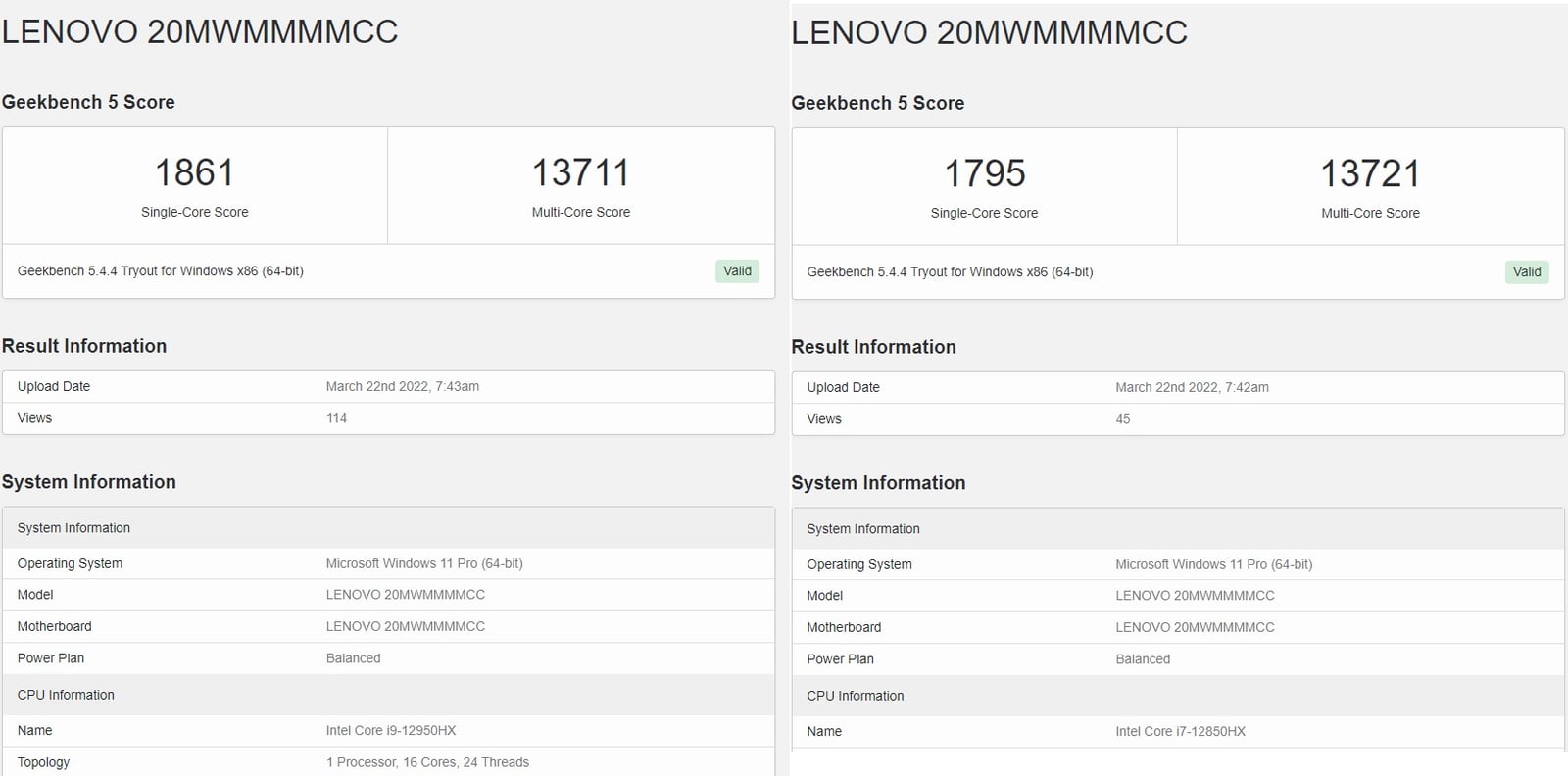Click the Valid badge beside the 1795 result

click(1526, 272)
